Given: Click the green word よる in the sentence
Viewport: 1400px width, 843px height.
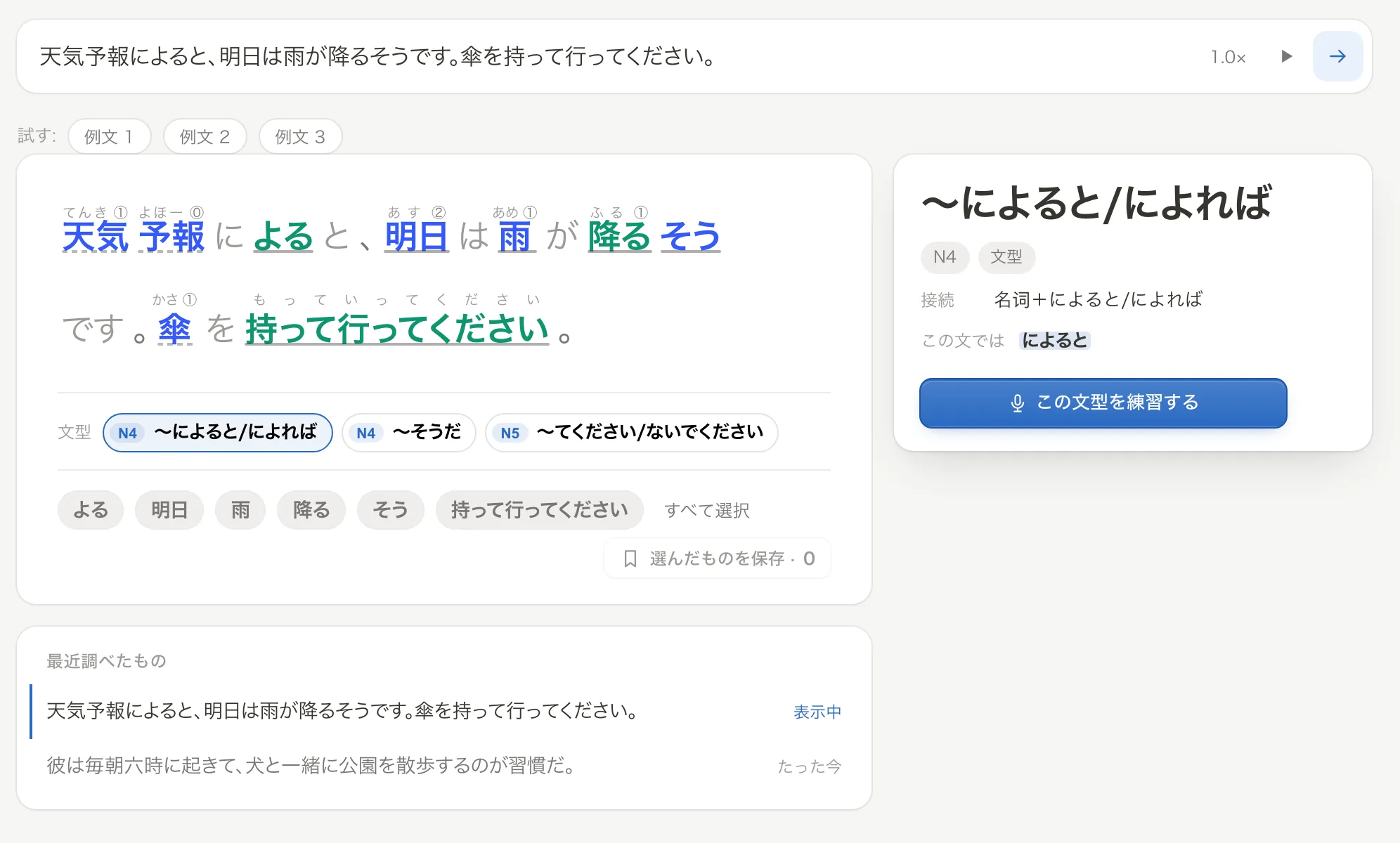Looking at the screenshot, I should pos(283,236).
